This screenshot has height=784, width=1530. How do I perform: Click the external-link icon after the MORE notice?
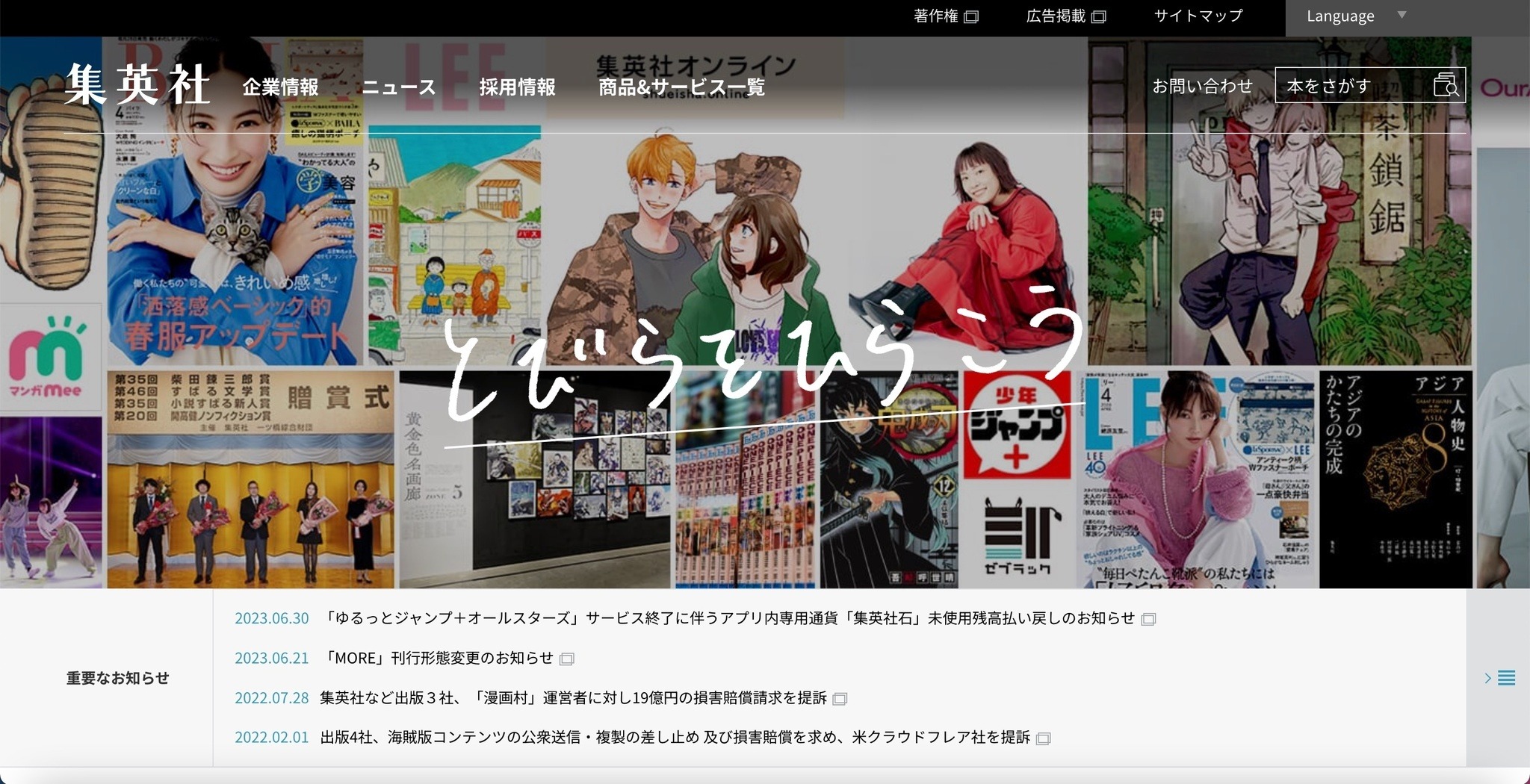click(569, 659)
